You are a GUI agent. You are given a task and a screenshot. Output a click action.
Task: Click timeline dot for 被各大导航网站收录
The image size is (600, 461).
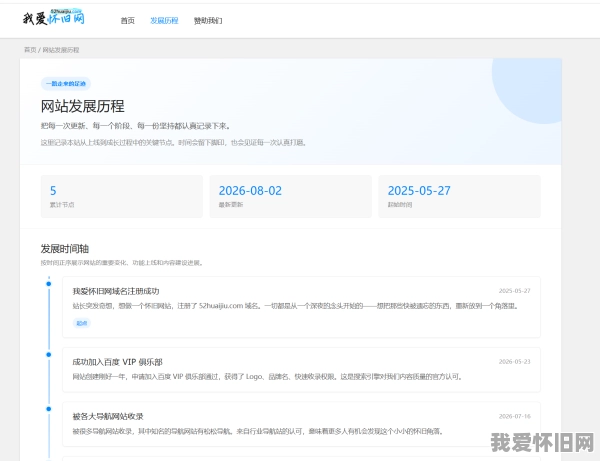(x=49, y=409)
